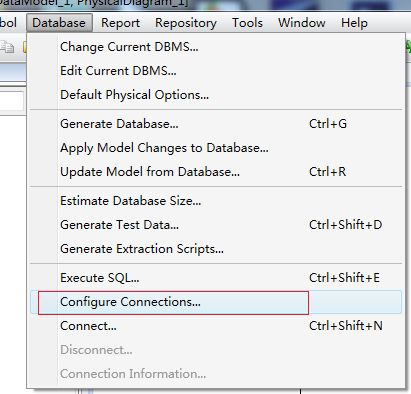
Task: Select Edit Current DBMS... entry
Action: (216, 71)
